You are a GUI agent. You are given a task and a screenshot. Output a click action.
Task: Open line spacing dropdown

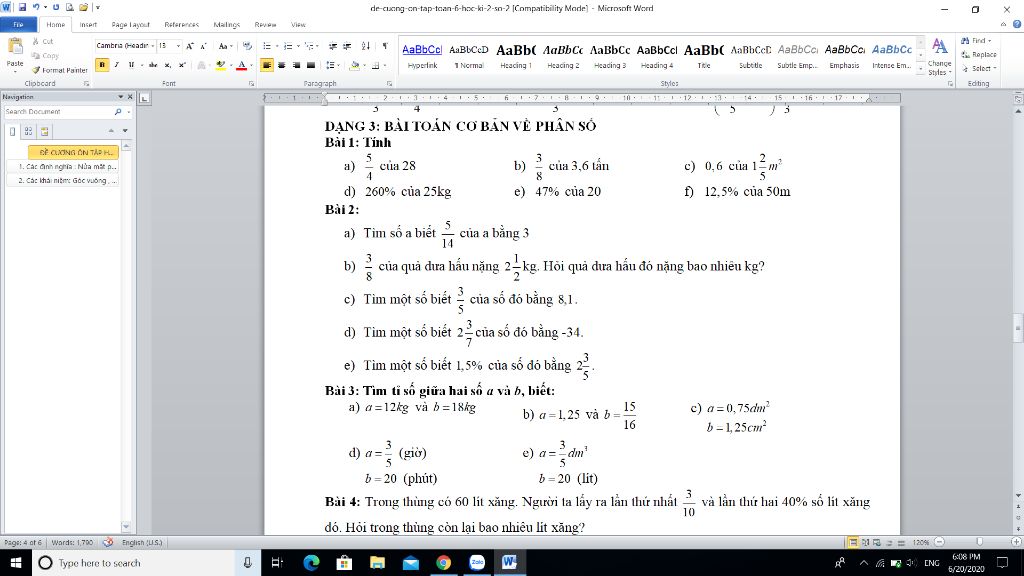pyautogui.click(x=332, y=65)
